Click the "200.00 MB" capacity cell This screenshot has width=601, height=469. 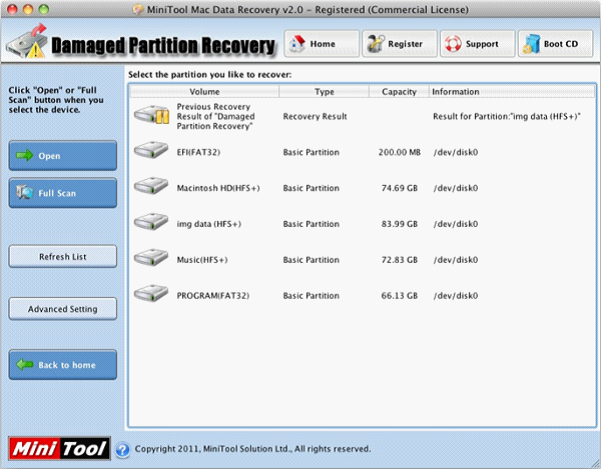tap(399, 152)
